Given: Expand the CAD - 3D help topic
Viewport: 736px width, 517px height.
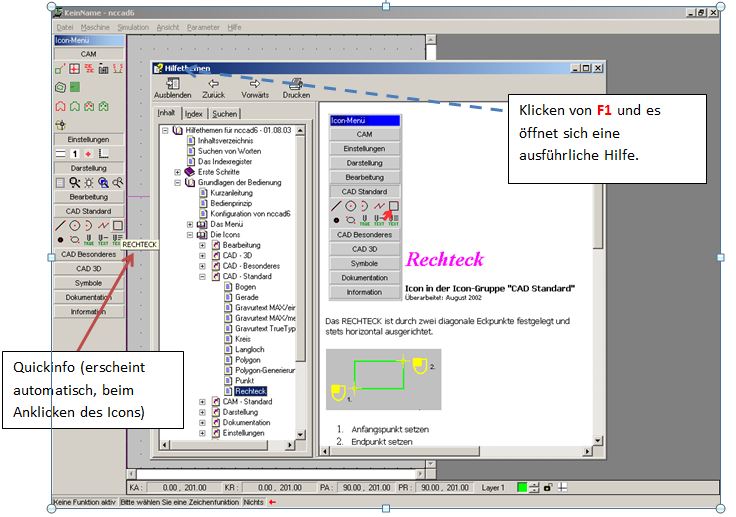Looking at the screenshot, I should (203, 256).
